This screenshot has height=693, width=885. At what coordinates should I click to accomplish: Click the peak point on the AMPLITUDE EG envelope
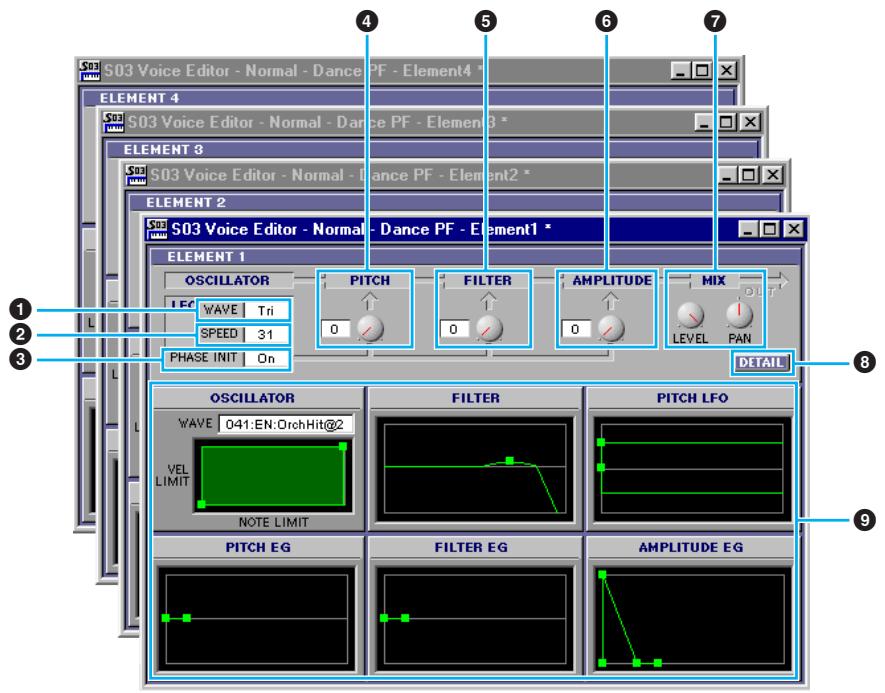point(602,574)
